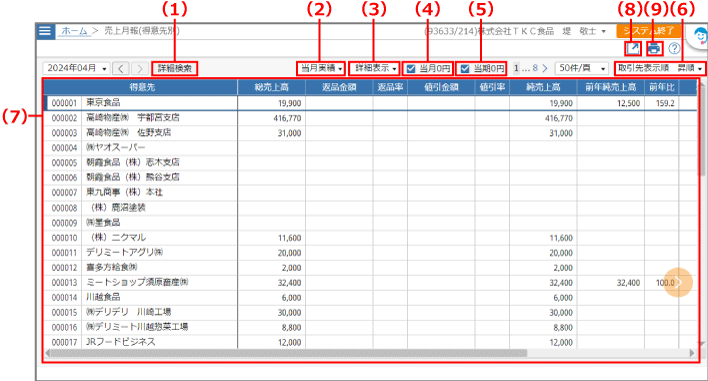Sort by the 純売上高 column header
The width and height of the screenshot is (708, 381).
pyautogui.click(x=543, y=87)
